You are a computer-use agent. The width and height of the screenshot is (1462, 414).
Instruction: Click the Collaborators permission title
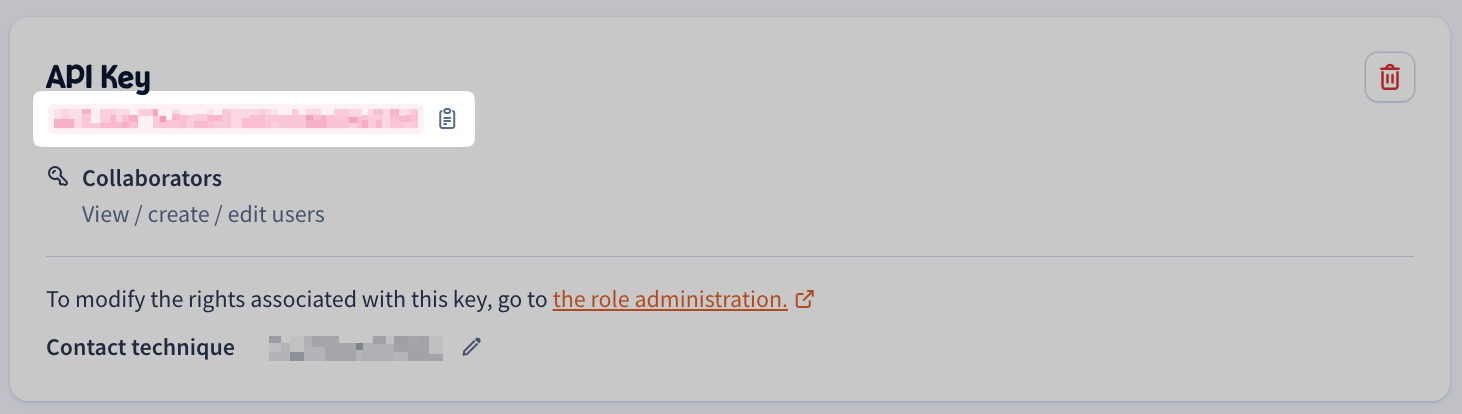tap(152, 178)
